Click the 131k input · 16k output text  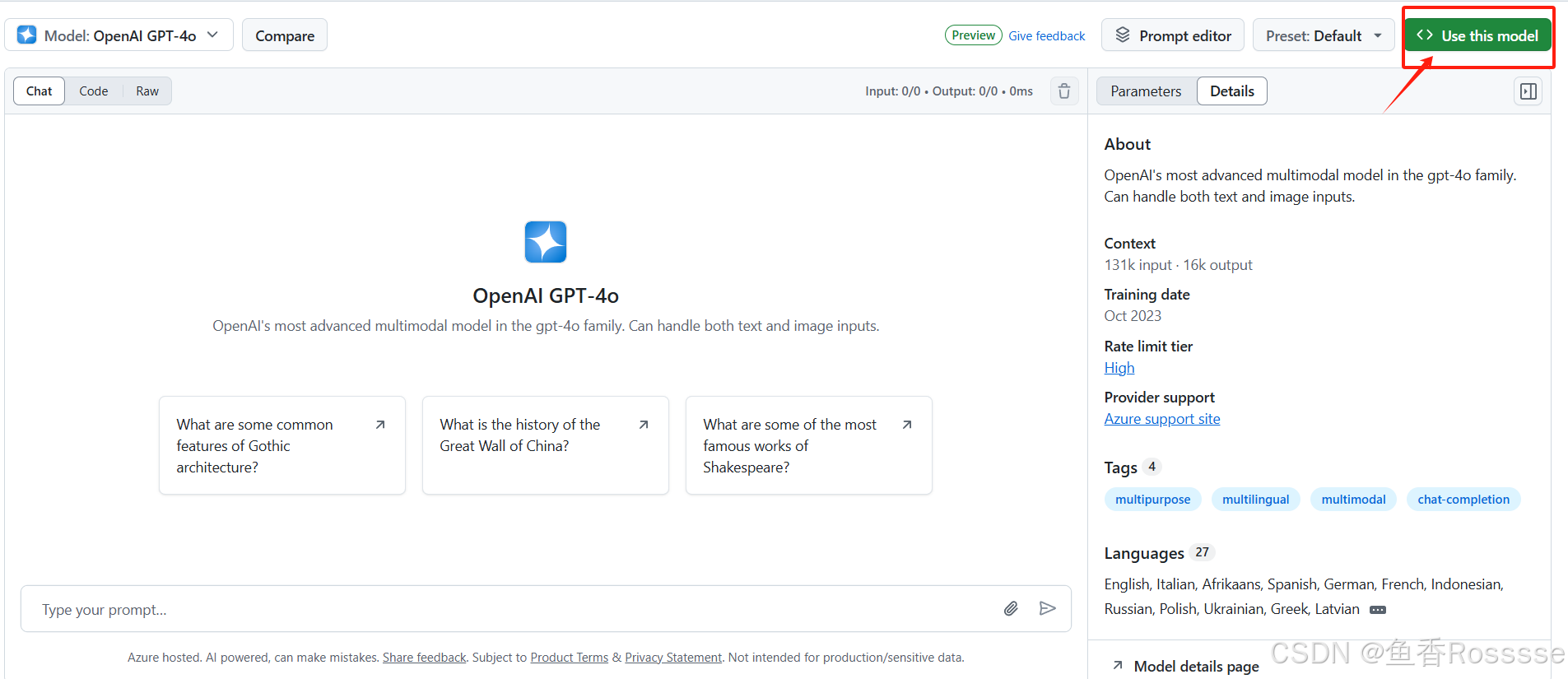click(x=1178, y=265)
